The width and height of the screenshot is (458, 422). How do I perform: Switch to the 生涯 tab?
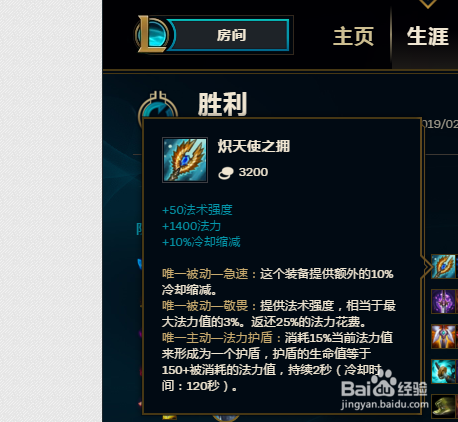[x=428, y=36]
